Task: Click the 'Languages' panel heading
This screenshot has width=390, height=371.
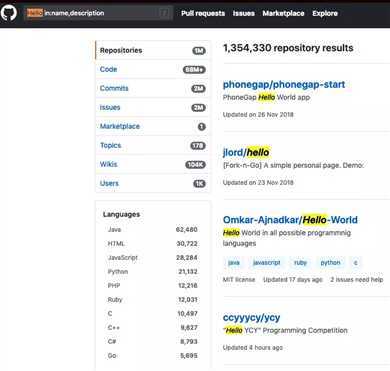Action: [121, 214]
